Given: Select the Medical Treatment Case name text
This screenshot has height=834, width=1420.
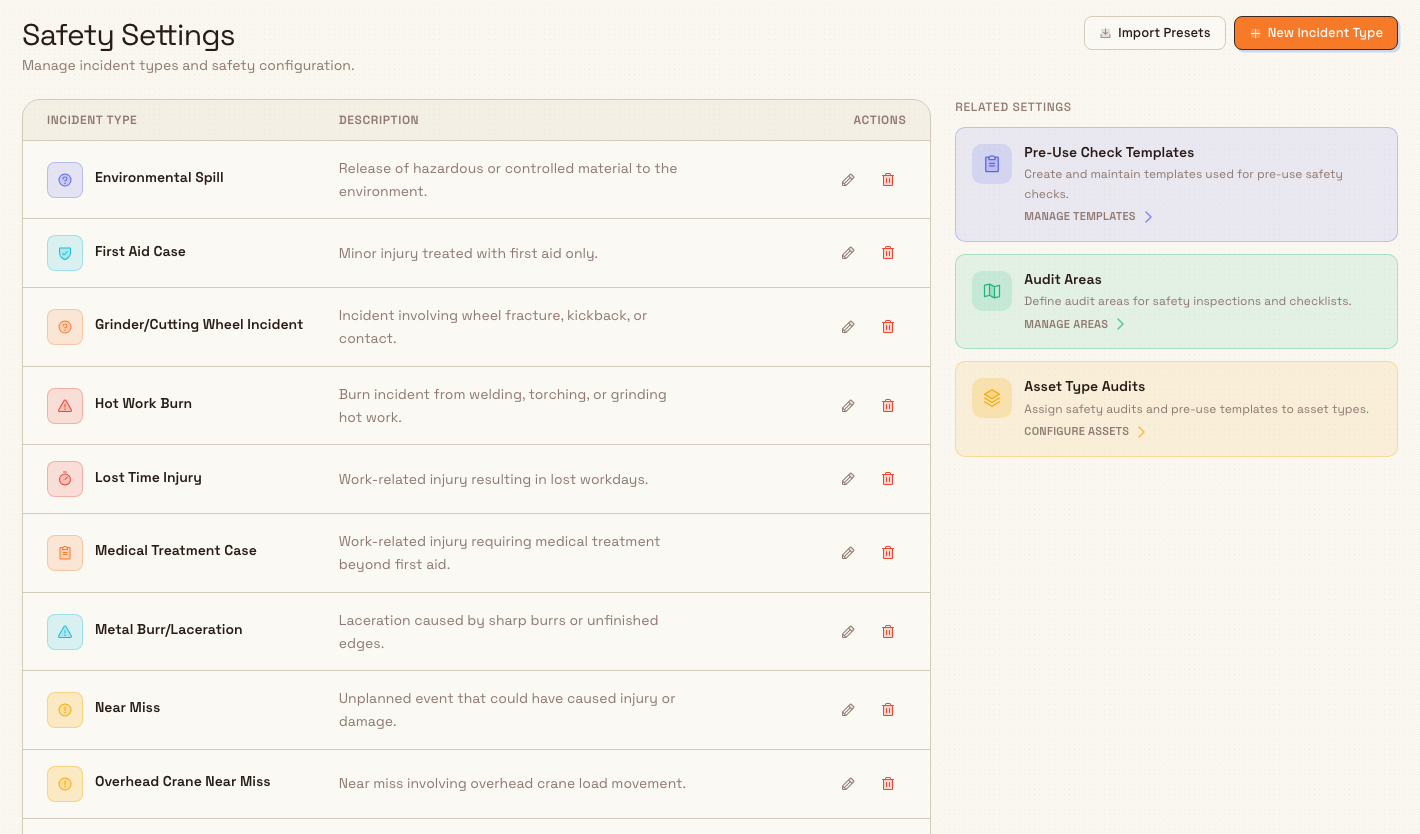Looking at the screenshot, I should point(176,550).
